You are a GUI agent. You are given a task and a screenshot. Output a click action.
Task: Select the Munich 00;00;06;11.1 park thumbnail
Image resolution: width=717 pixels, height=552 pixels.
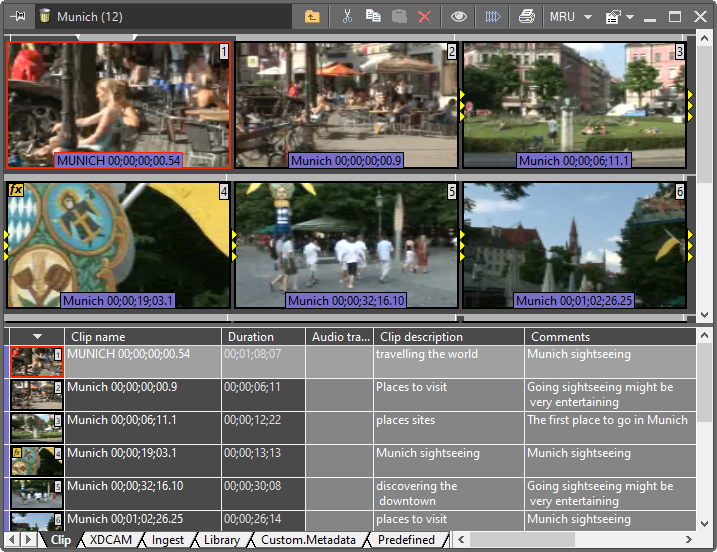point(573,105)
